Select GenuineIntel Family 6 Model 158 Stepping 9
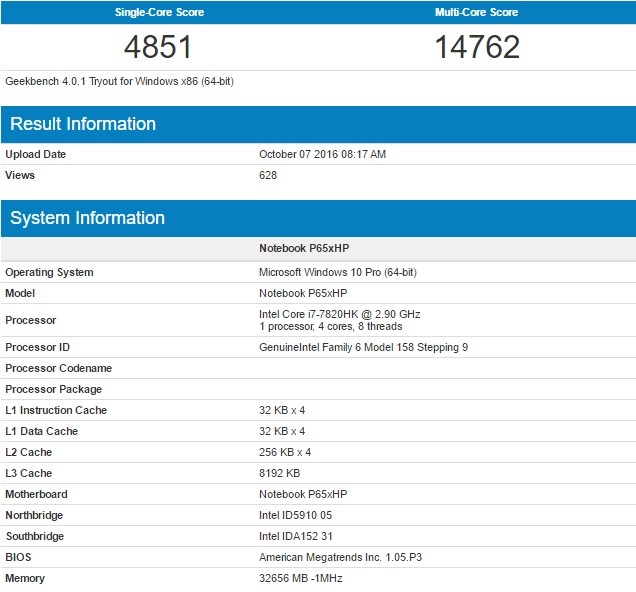This screenshot has width=636, height=592. 363,347
